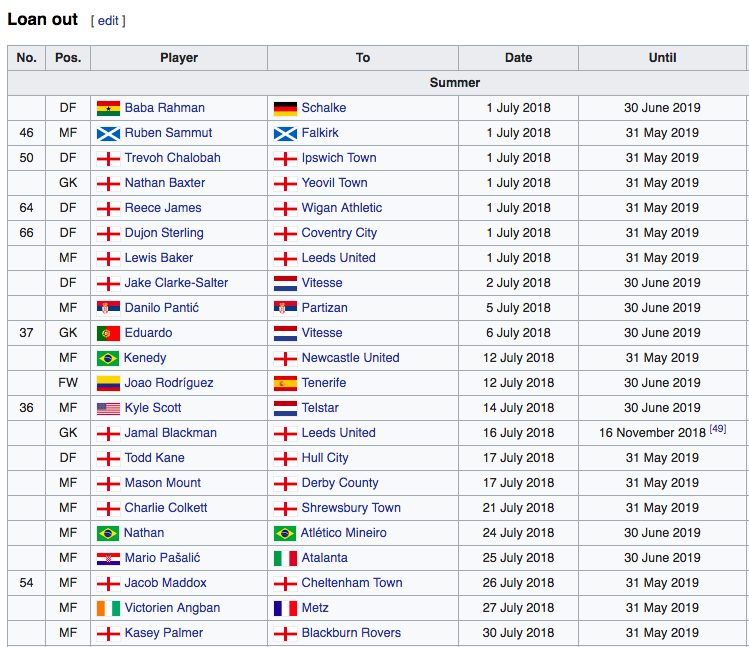Follow the Derby County club link
Screen dimensions: 749x647
coord(340,483)
